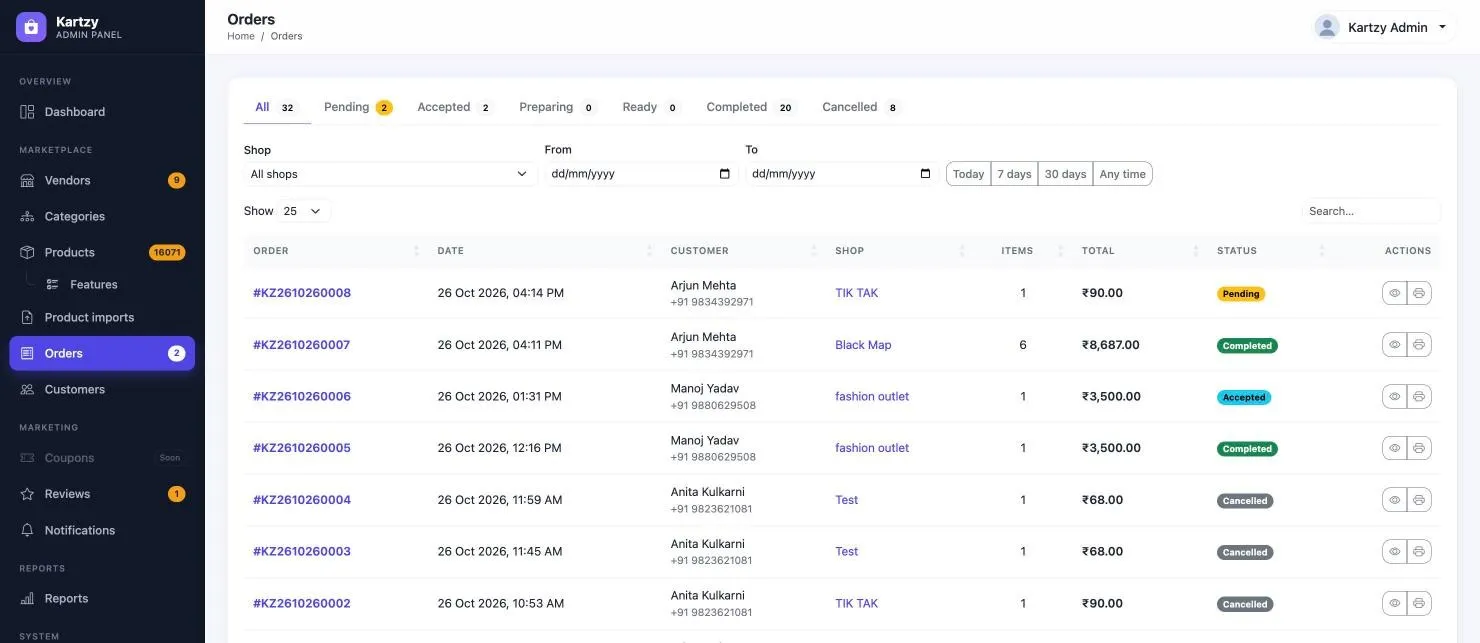Switch to the Cancelled tab
1480x643 pixels.
[x=861, y=107]
